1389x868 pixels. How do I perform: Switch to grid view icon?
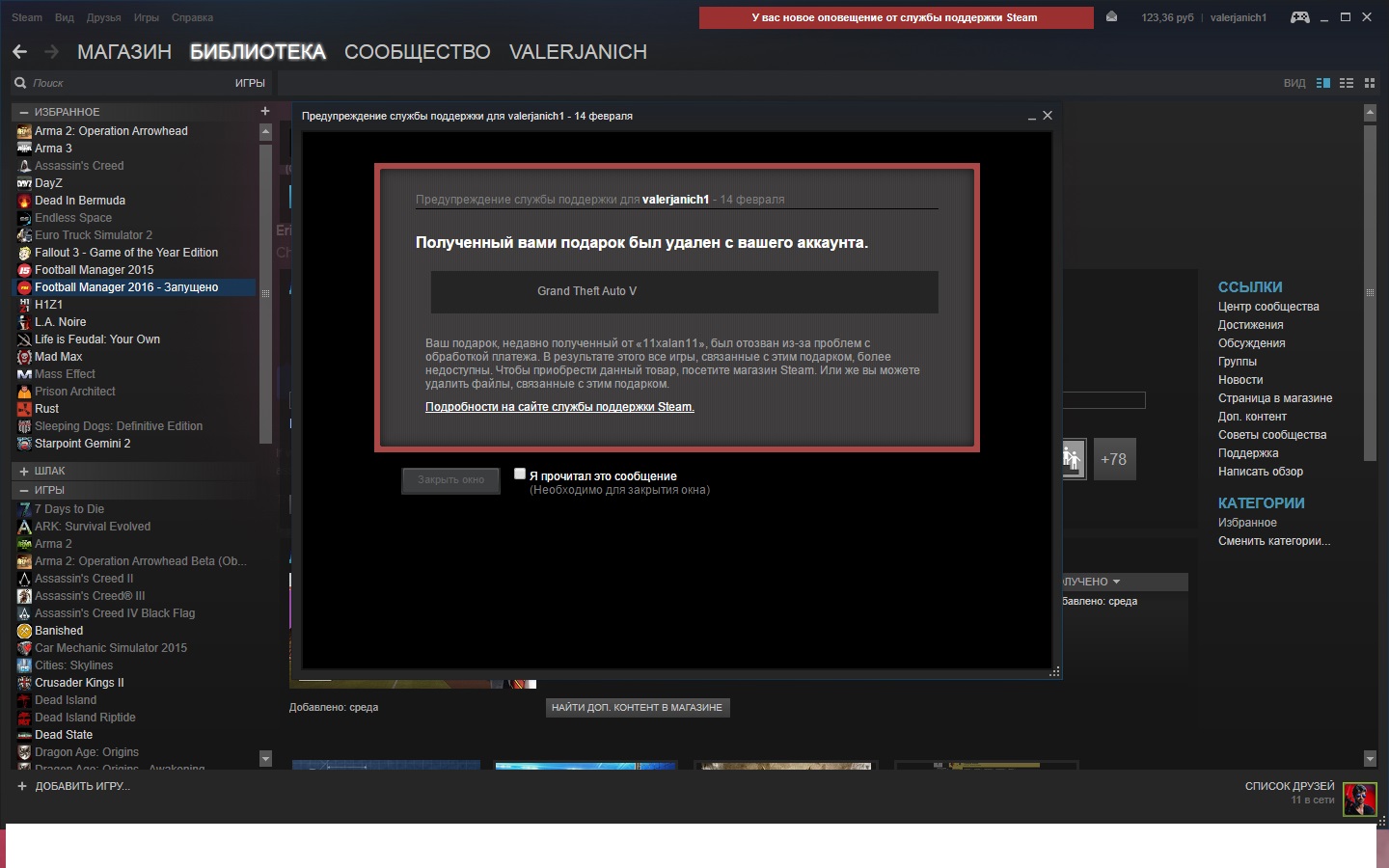pyautogui.click(x=1370, y=83)
